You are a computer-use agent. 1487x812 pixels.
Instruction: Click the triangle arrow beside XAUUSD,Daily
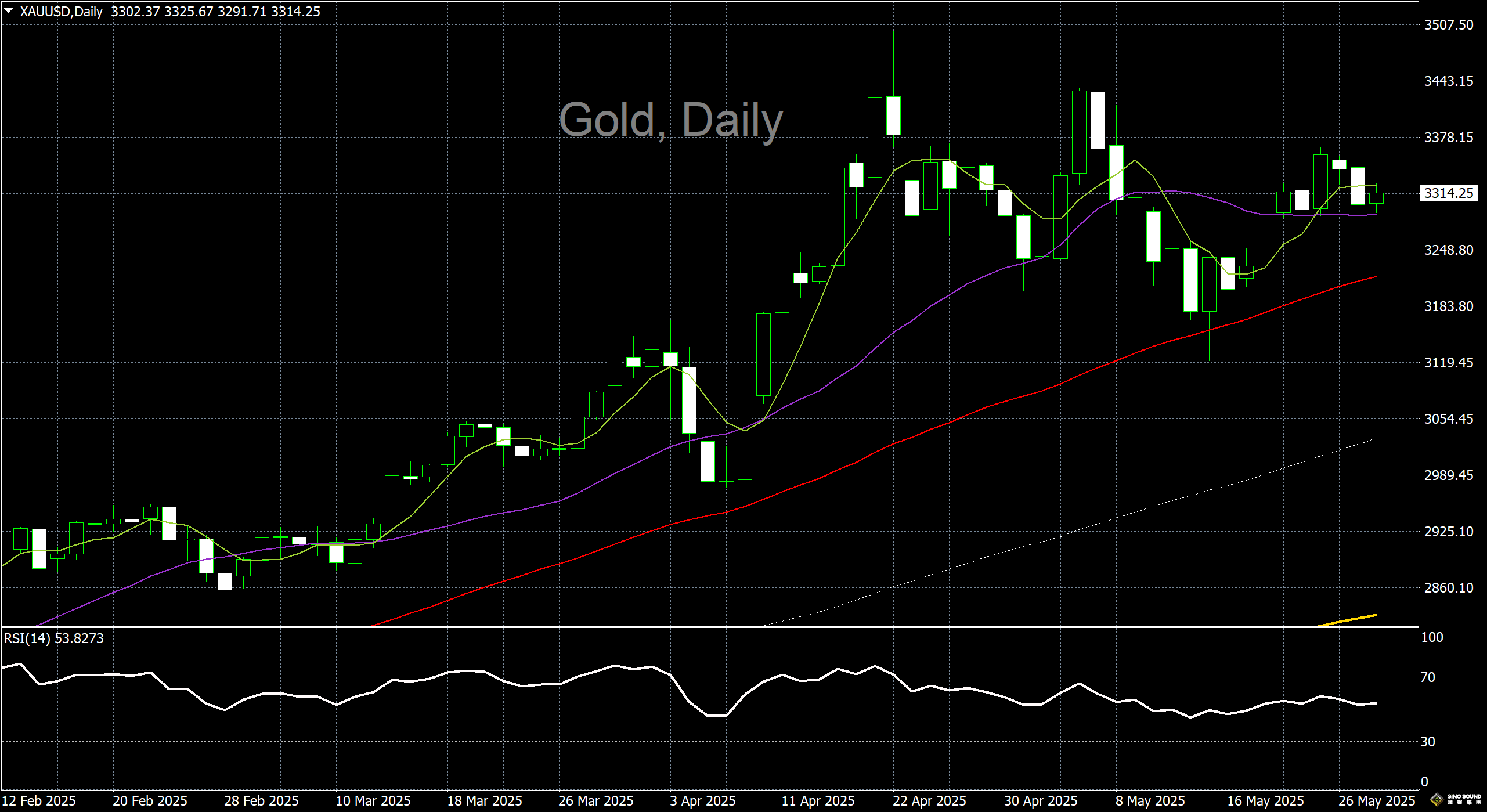[x=9, y=10]
